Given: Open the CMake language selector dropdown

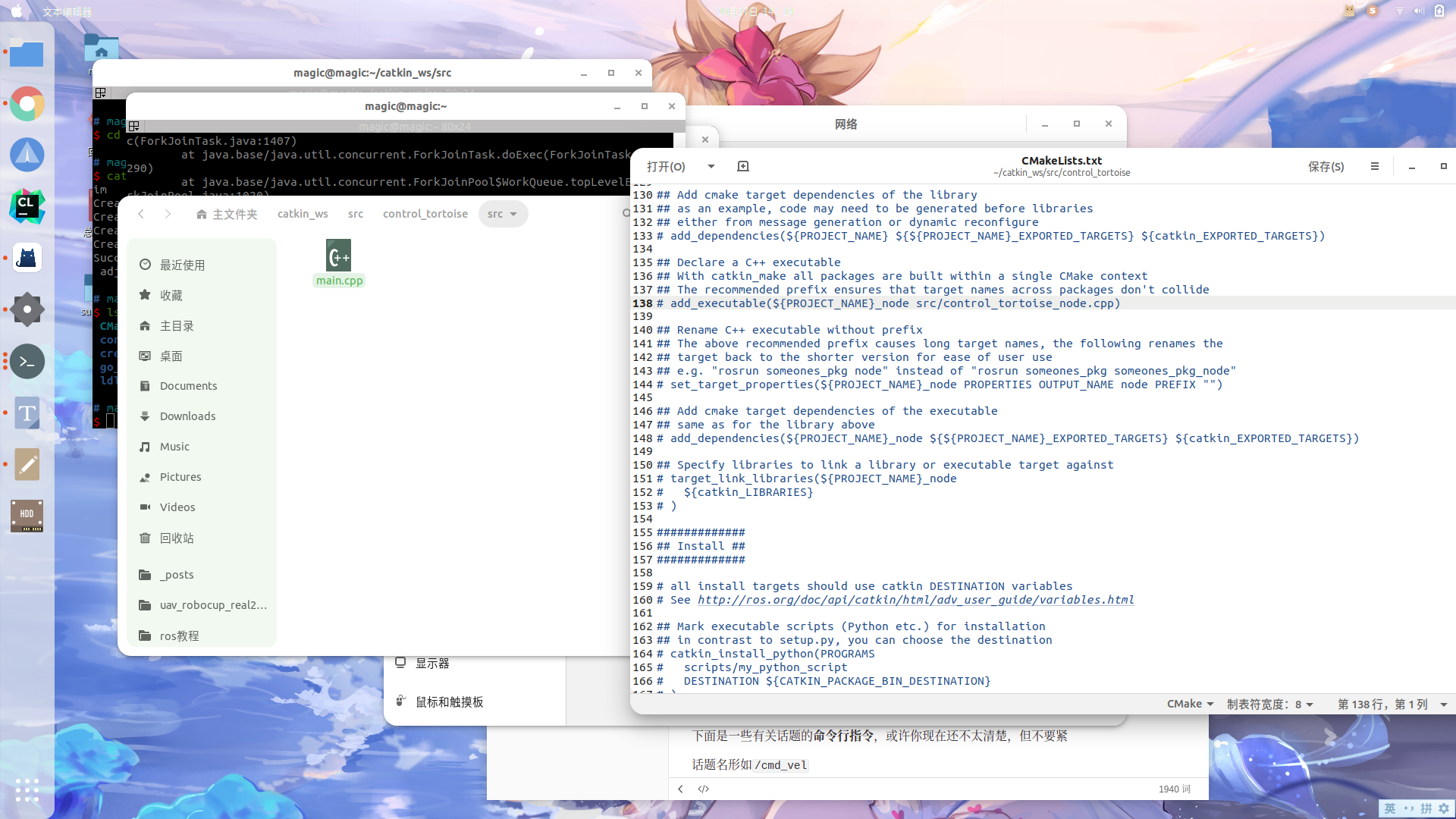Looking at the screenshot, I should pos(1190,704).
